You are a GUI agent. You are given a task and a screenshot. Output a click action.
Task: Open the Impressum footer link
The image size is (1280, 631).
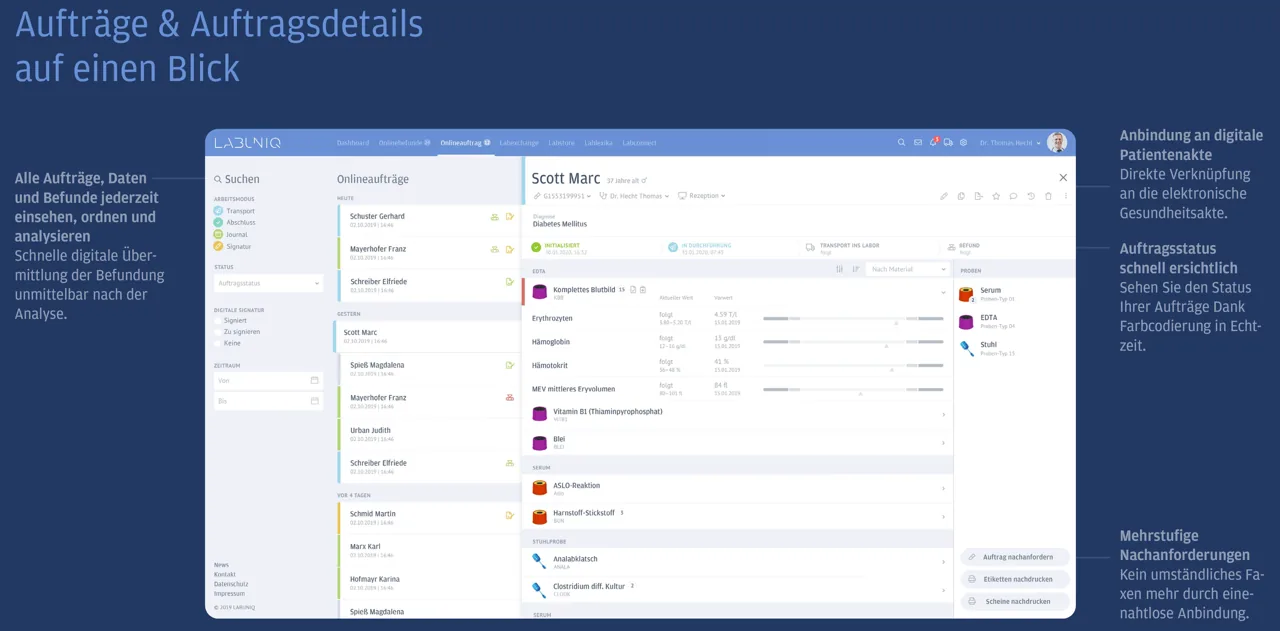pos(229,593)
